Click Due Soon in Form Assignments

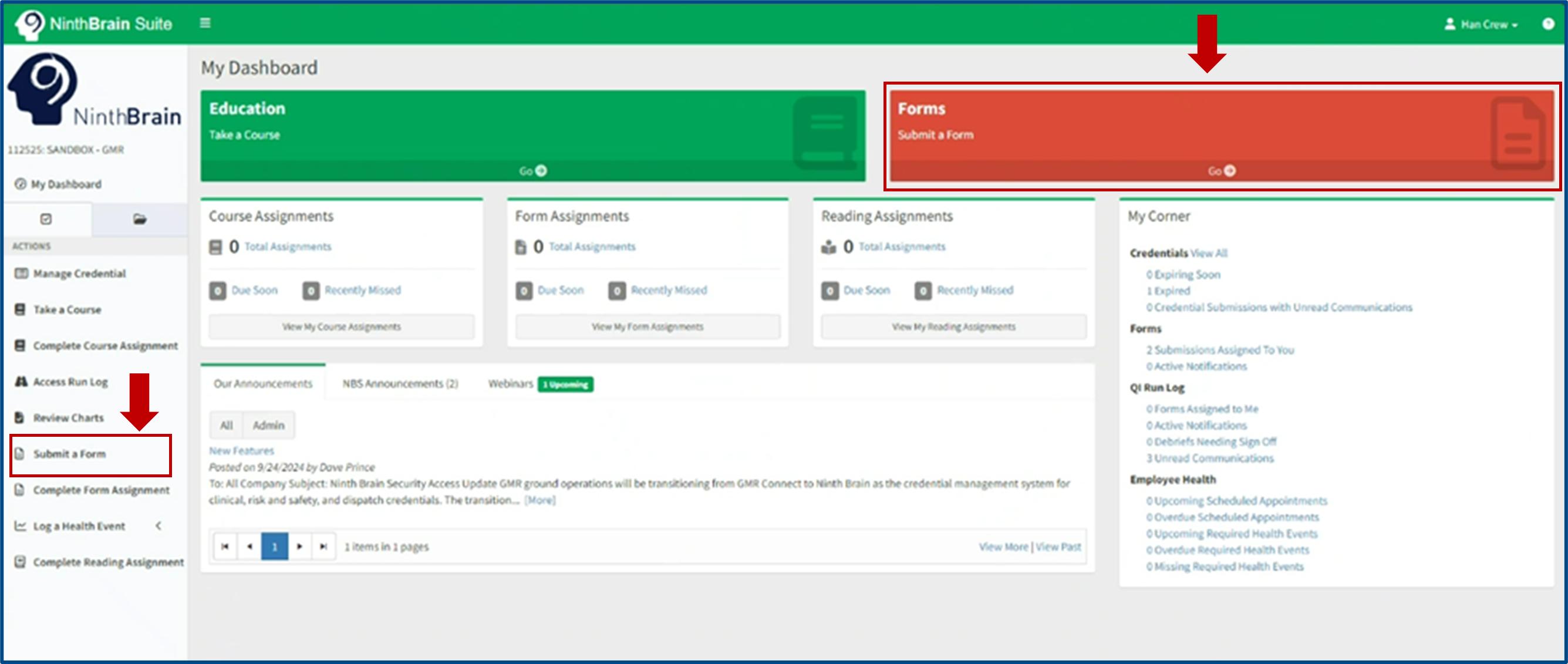click(x=561, y=290)
